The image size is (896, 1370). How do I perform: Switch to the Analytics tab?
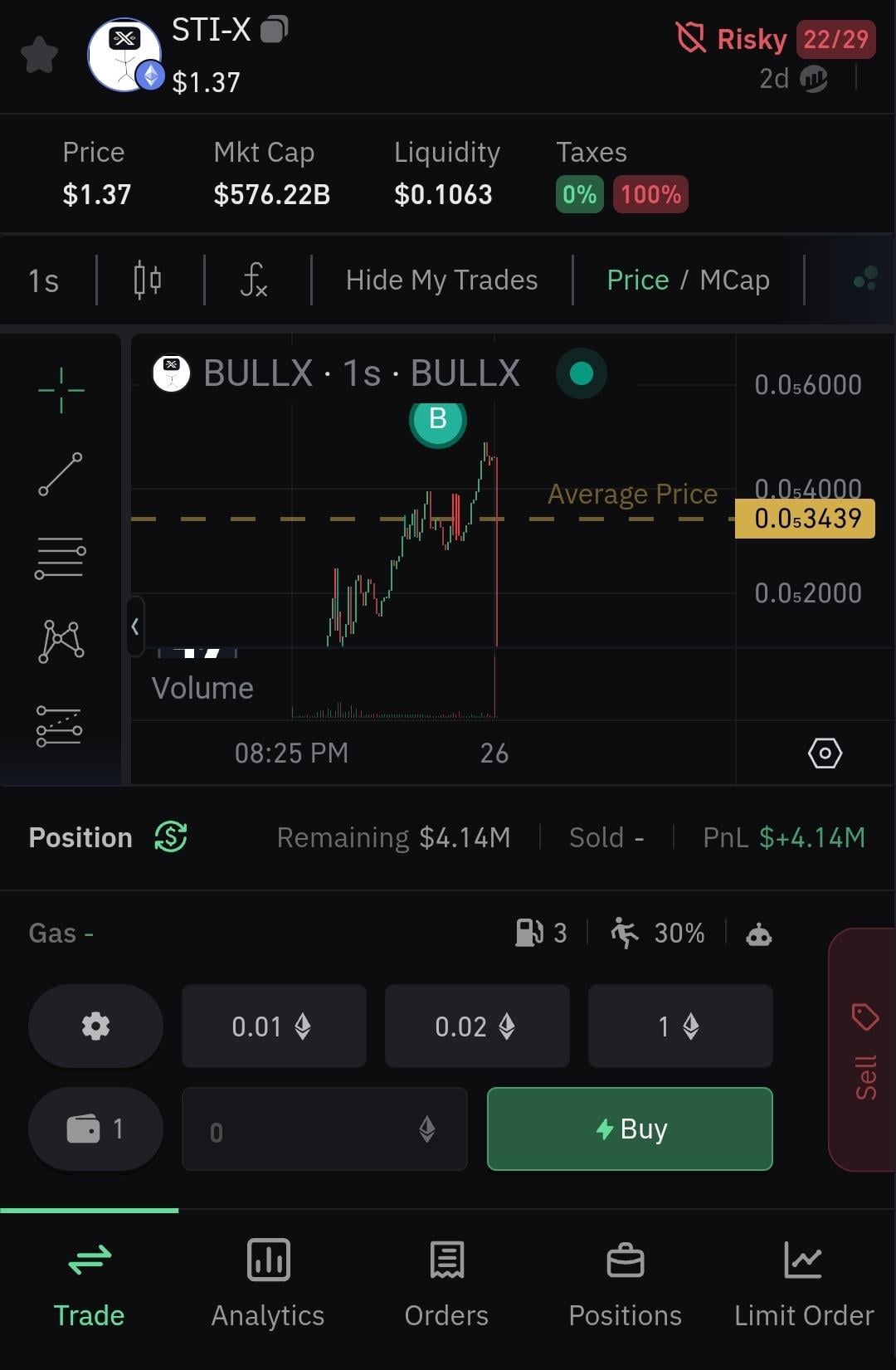[x=268, y=1284]
